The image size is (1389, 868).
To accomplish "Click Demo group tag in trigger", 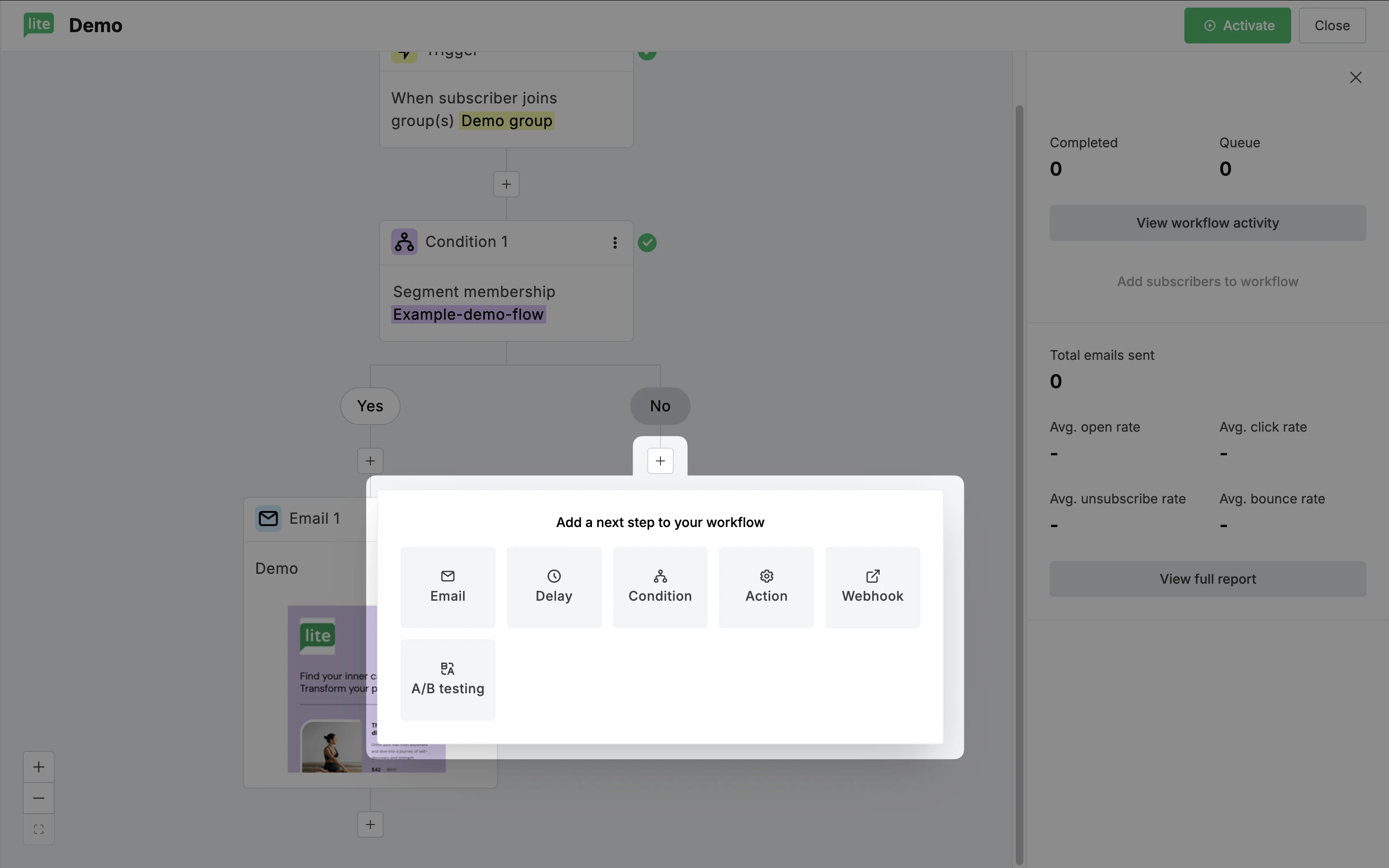I will click(x=506, y=121).
